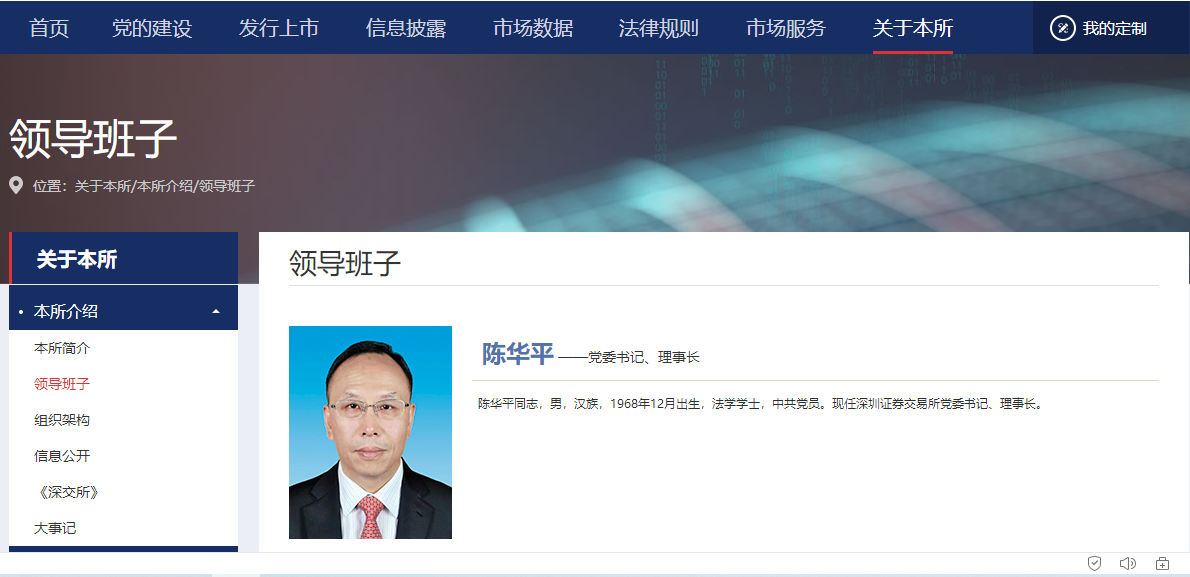Click the speaker sound icon in status bar
The width and height of the screenshot is (1190, 577).
click(x=1128, y=563)
